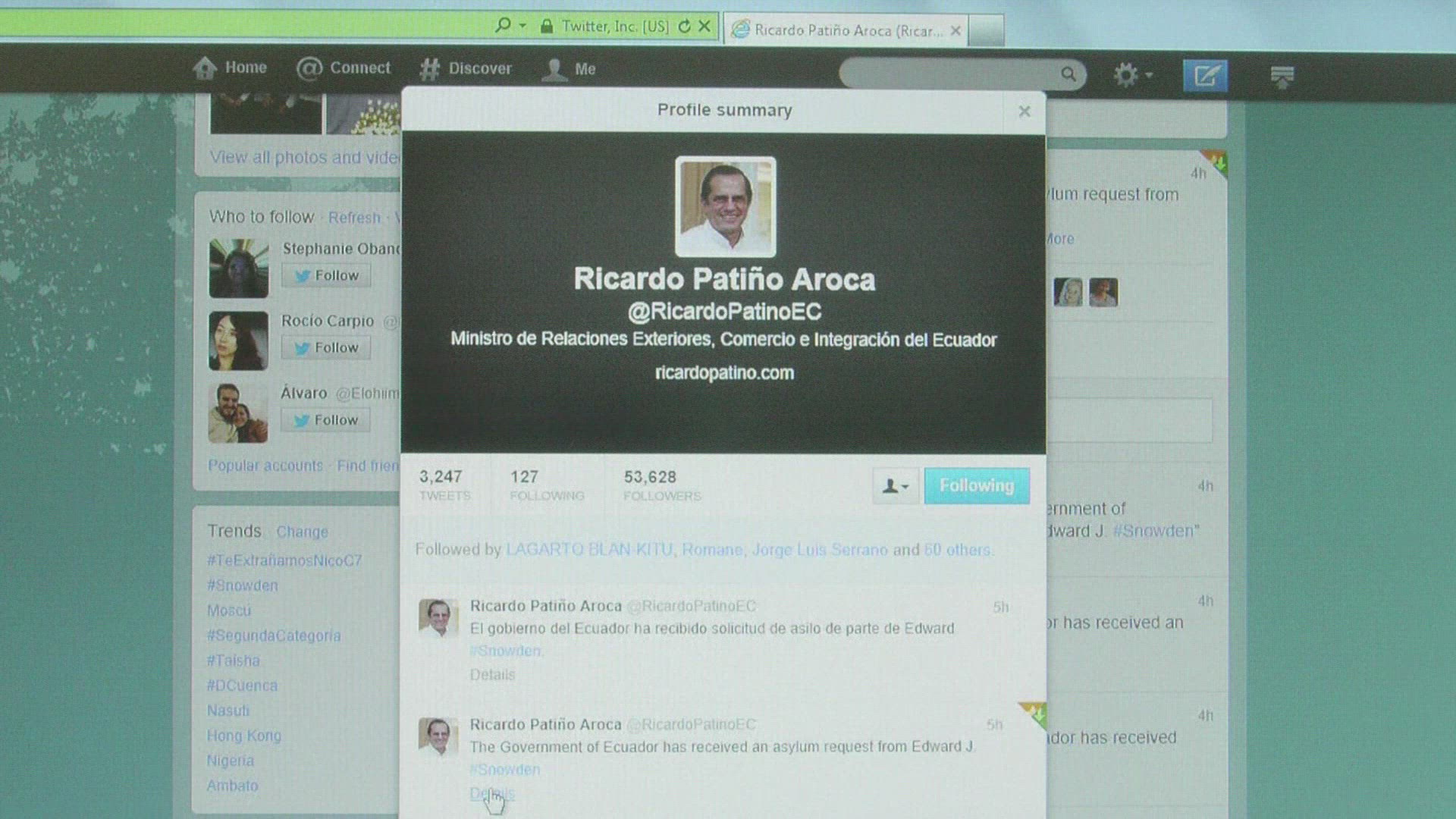Click the browser address bar search dropdown arrow
This screenshot has height=819, width=1456.
pos(522,26)
